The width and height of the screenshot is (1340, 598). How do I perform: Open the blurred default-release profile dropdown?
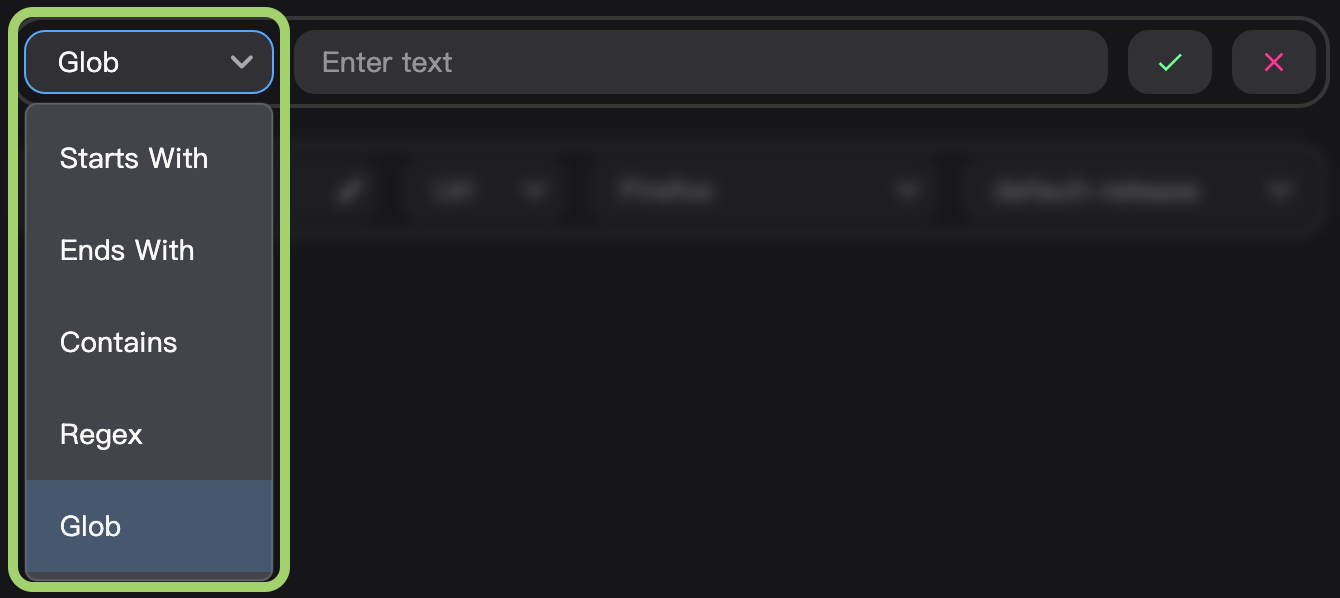coord(1130,190)
